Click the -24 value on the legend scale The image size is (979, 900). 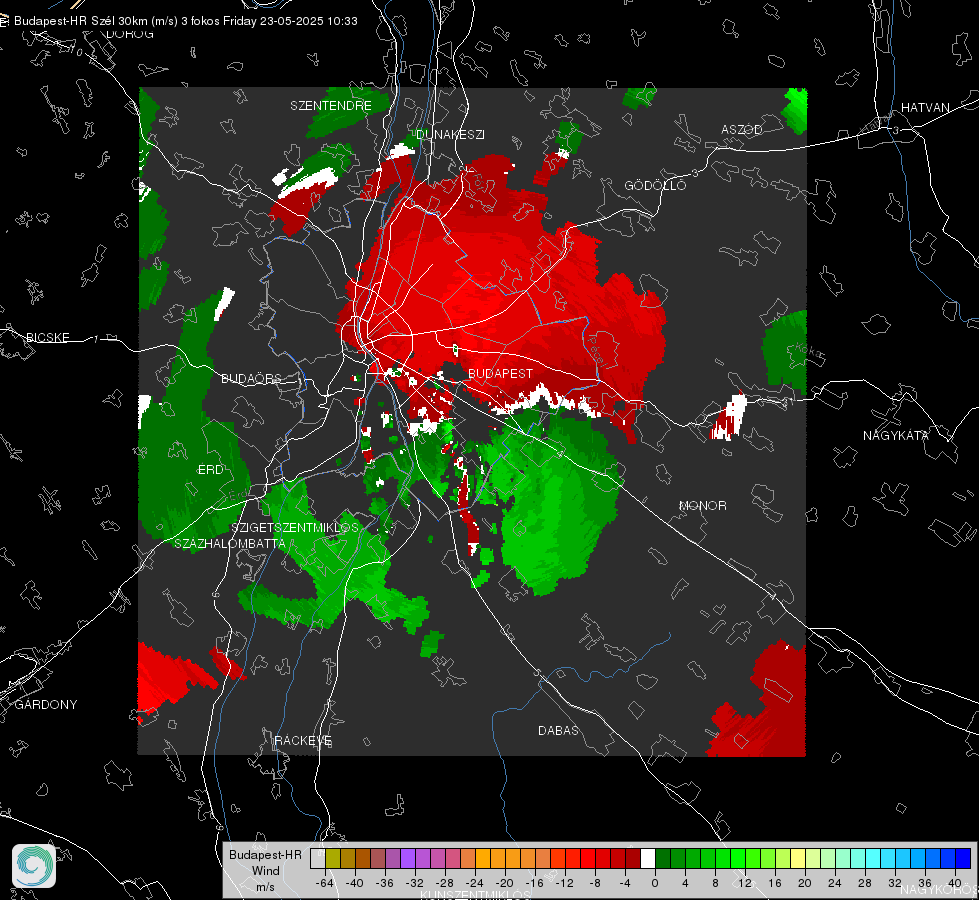coord(475,883)
